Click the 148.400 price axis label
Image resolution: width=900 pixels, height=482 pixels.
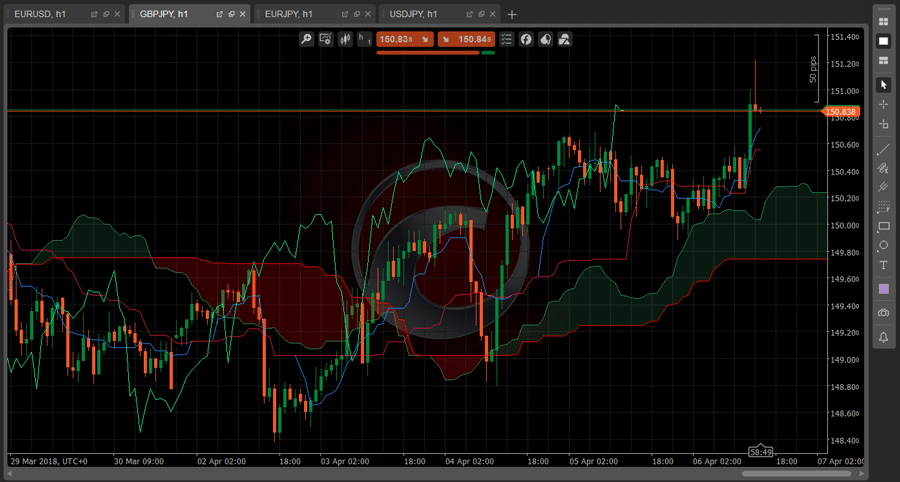pos(844,441)
